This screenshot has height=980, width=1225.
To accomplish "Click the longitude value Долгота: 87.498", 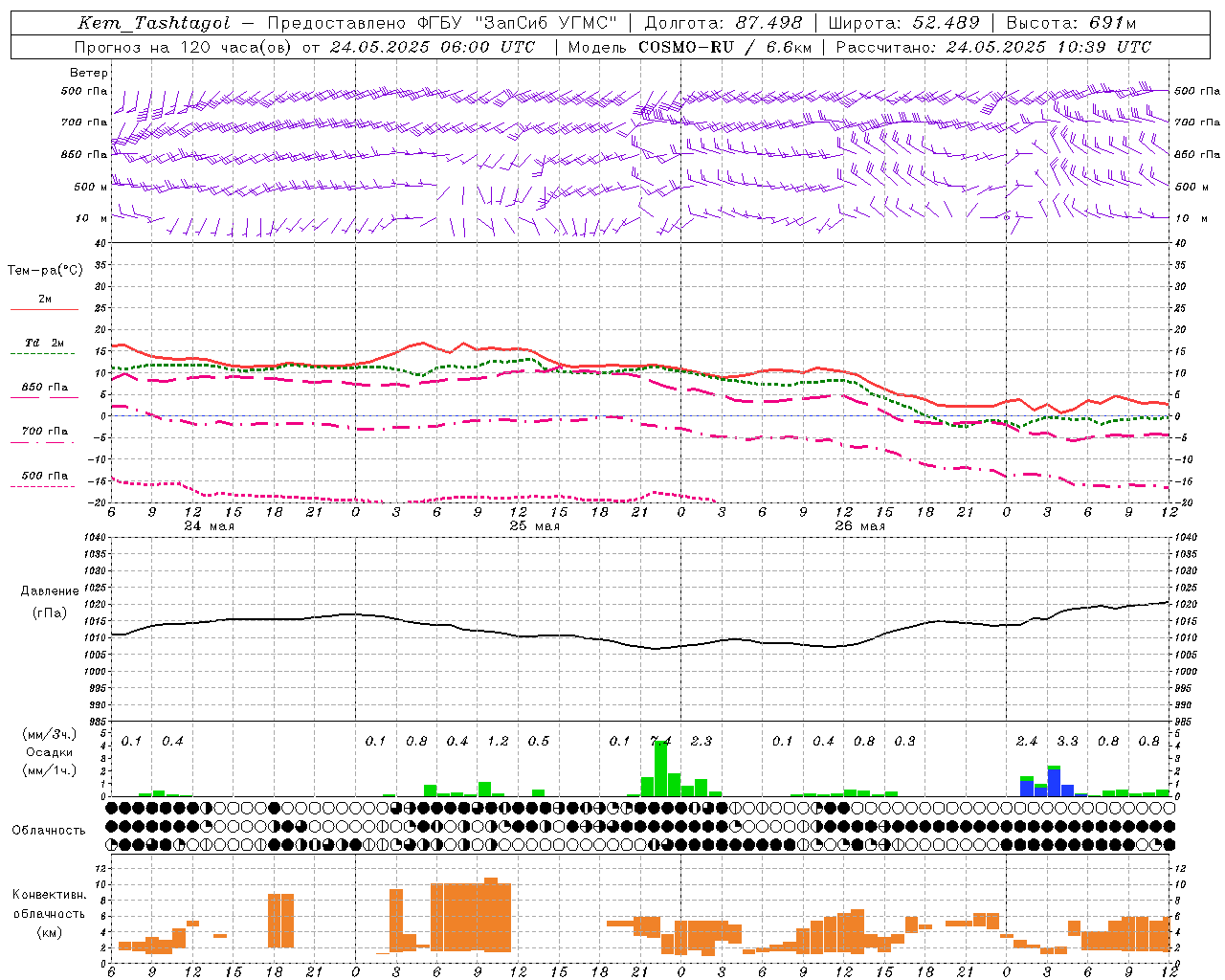I will tap(724, 23).
